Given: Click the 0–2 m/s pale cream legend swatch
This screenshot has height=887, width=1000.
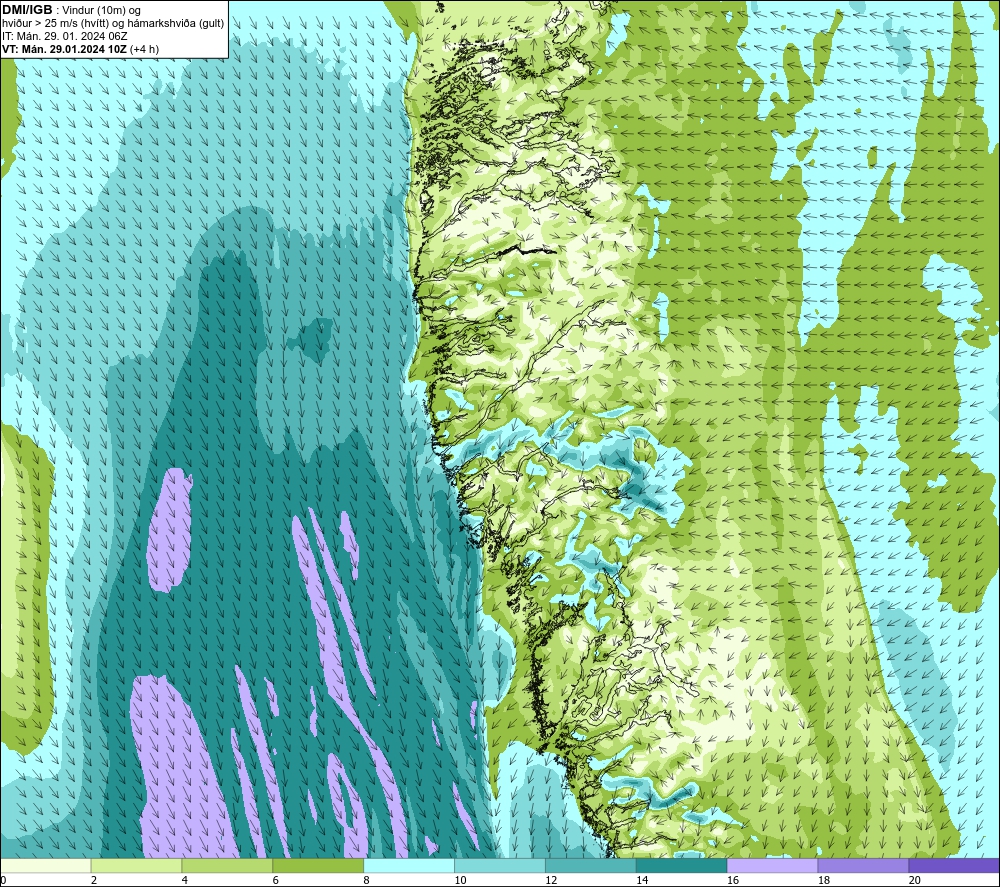Looking at the screenshot, I should coord(46,865).
